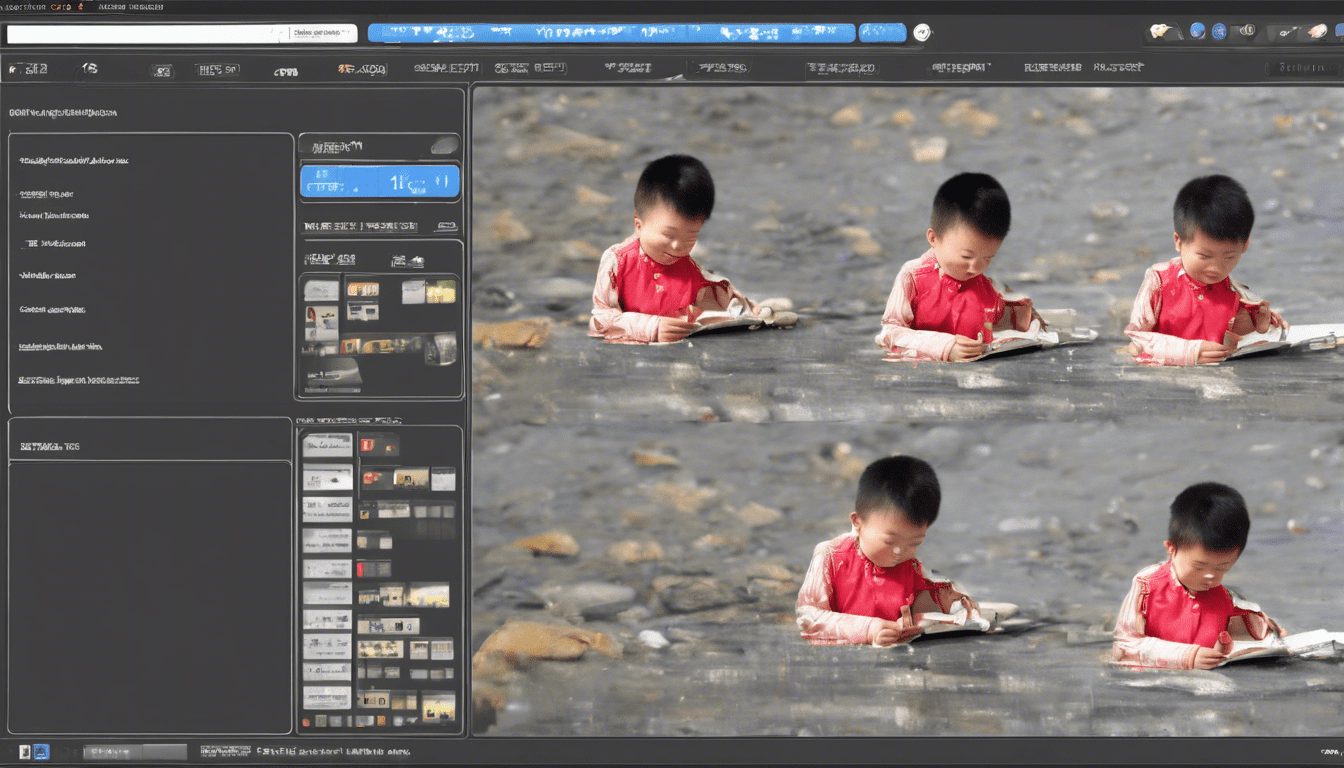Select the blue highlighted row in the middle panel
Screen dimensions: 1344x768
point(380,181)
